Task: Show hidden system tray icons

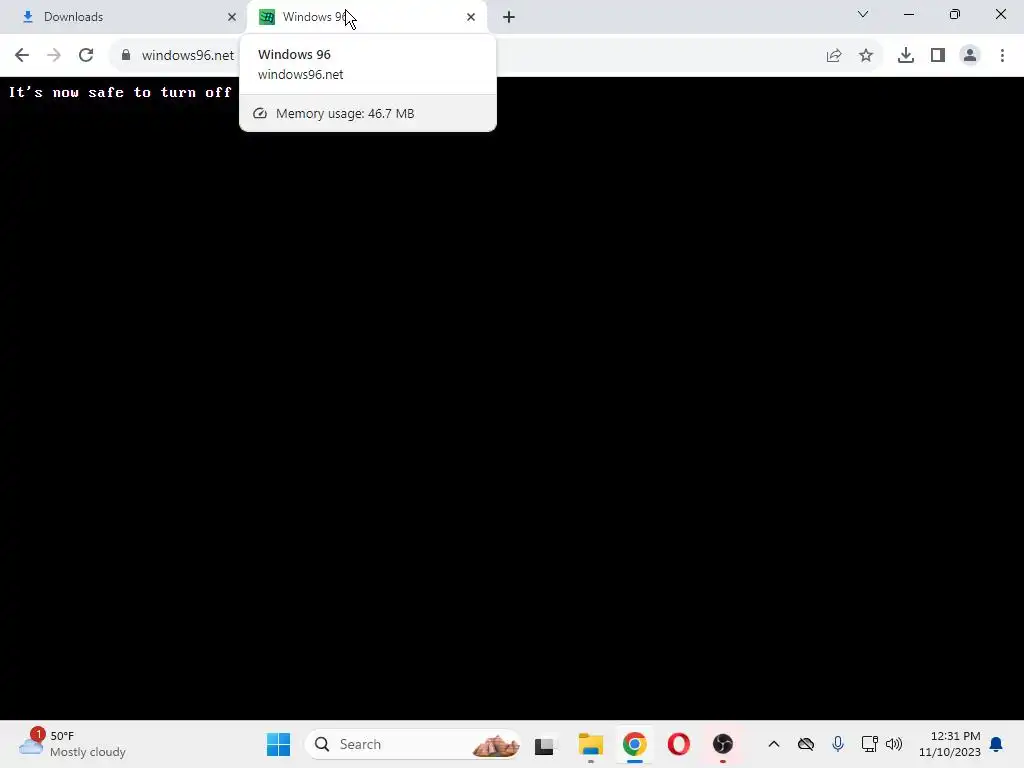Action: (774, 744)
